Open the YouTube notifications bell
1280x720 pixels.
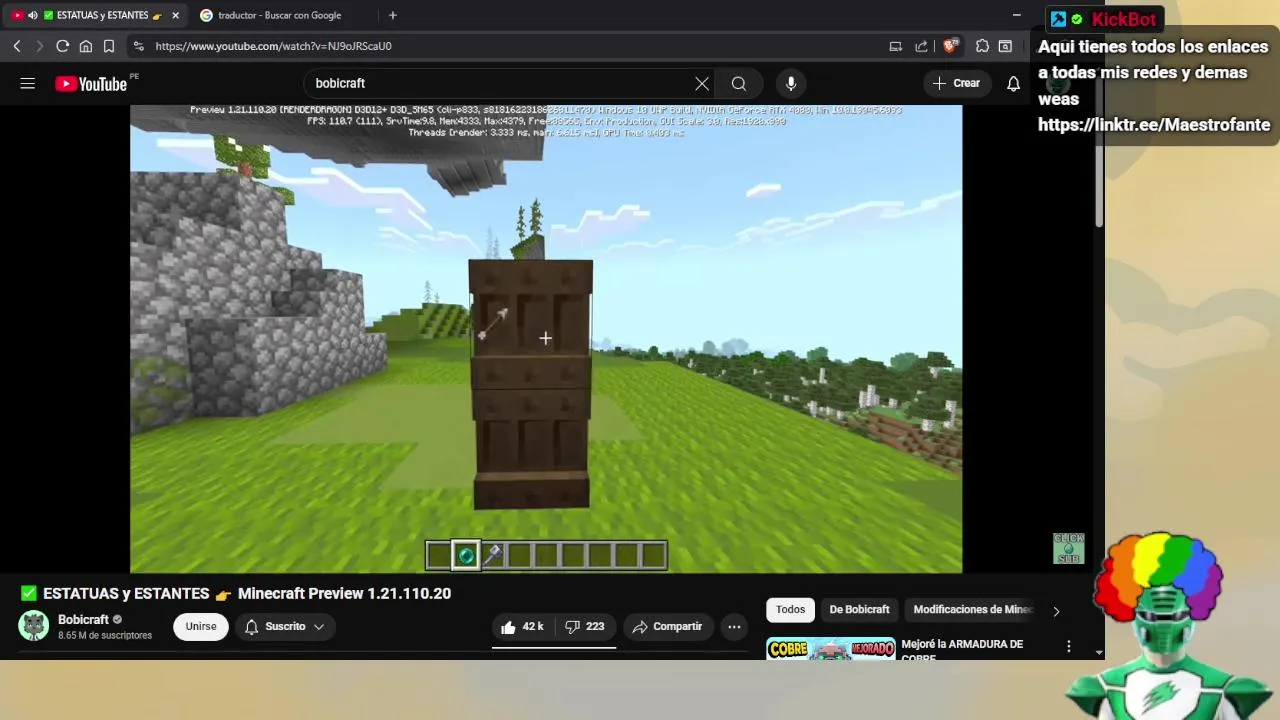point(1013,84)
